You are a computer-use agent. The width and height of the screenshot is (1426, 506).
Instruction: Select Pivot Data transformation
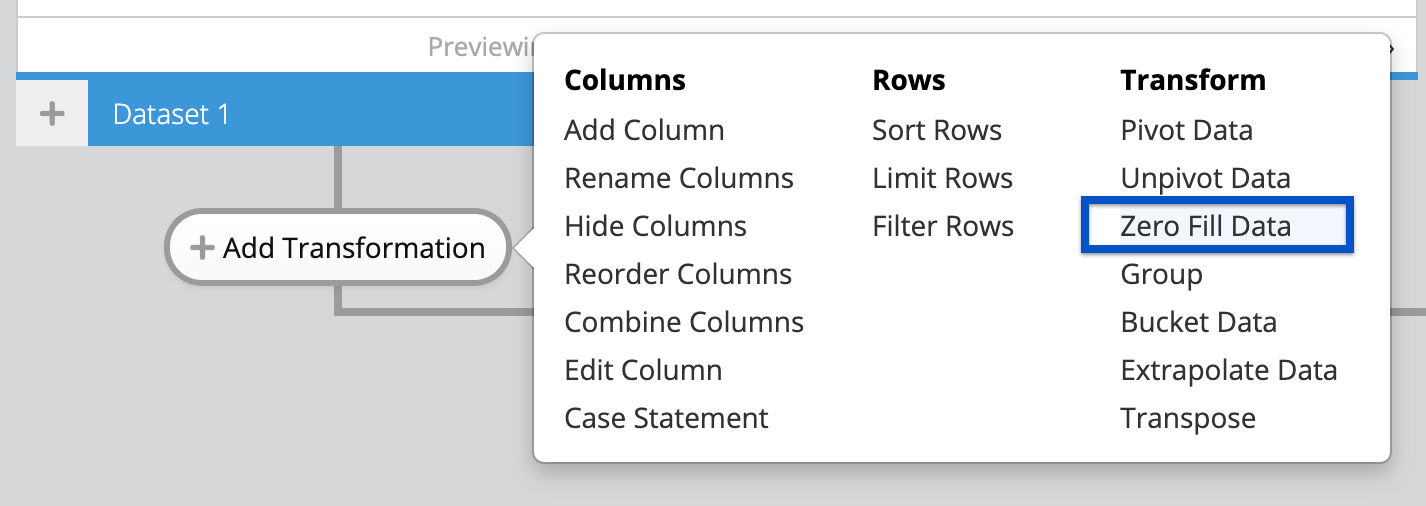(x=1186, y=130)
